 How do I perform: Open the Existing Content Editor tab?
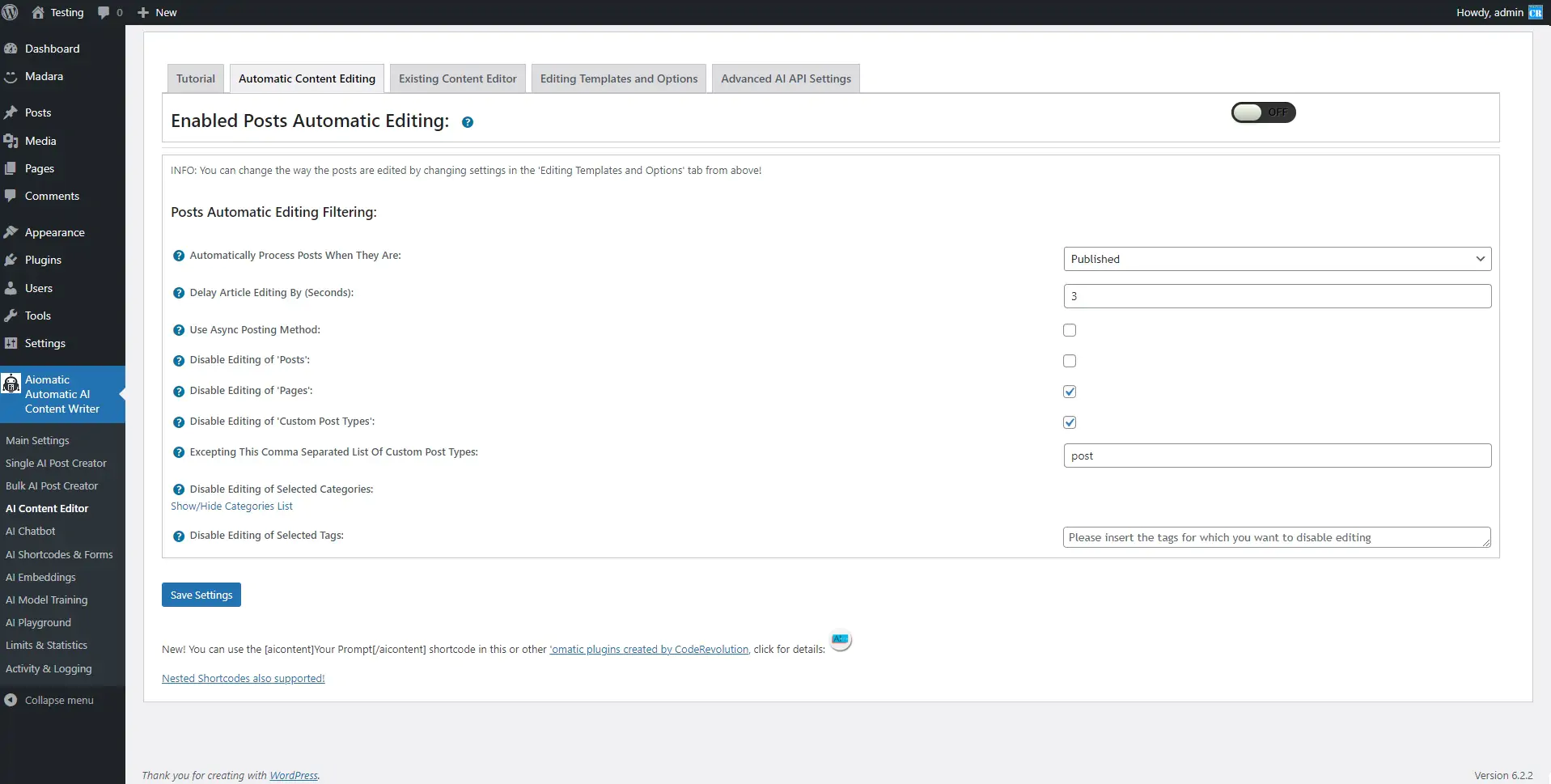[x=457, y=78]
